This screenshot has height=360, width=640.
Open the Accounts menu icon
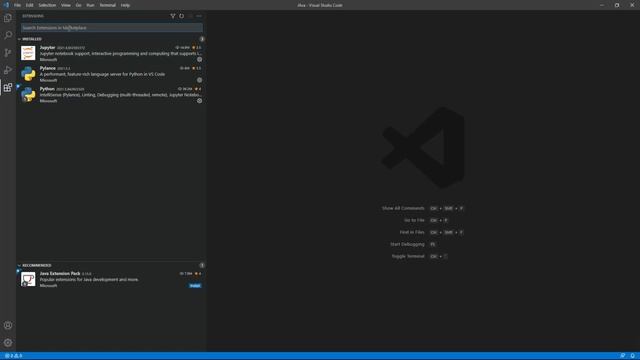pos(8,325)
